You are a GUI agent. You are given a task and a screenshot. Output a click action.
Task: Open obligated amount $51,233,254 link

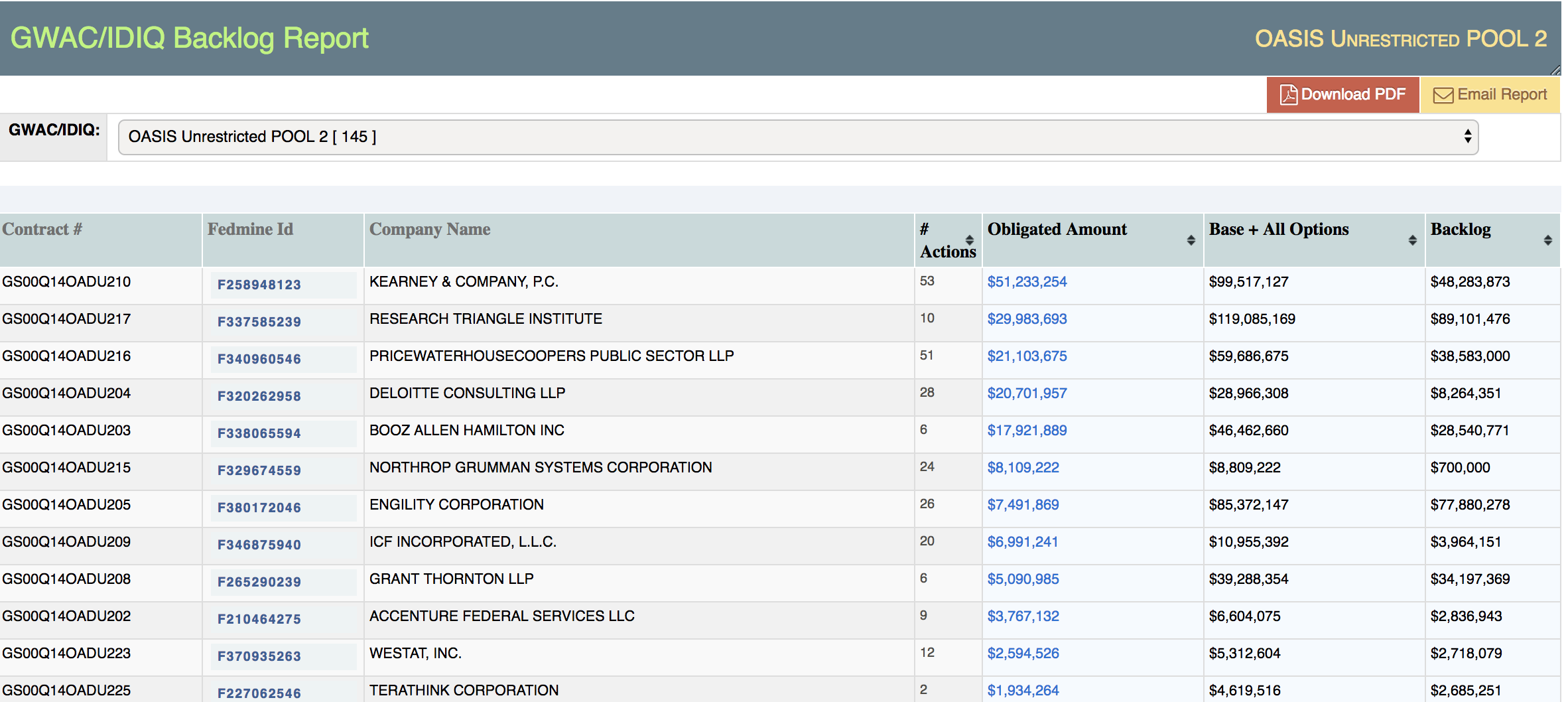(1027, 282)
